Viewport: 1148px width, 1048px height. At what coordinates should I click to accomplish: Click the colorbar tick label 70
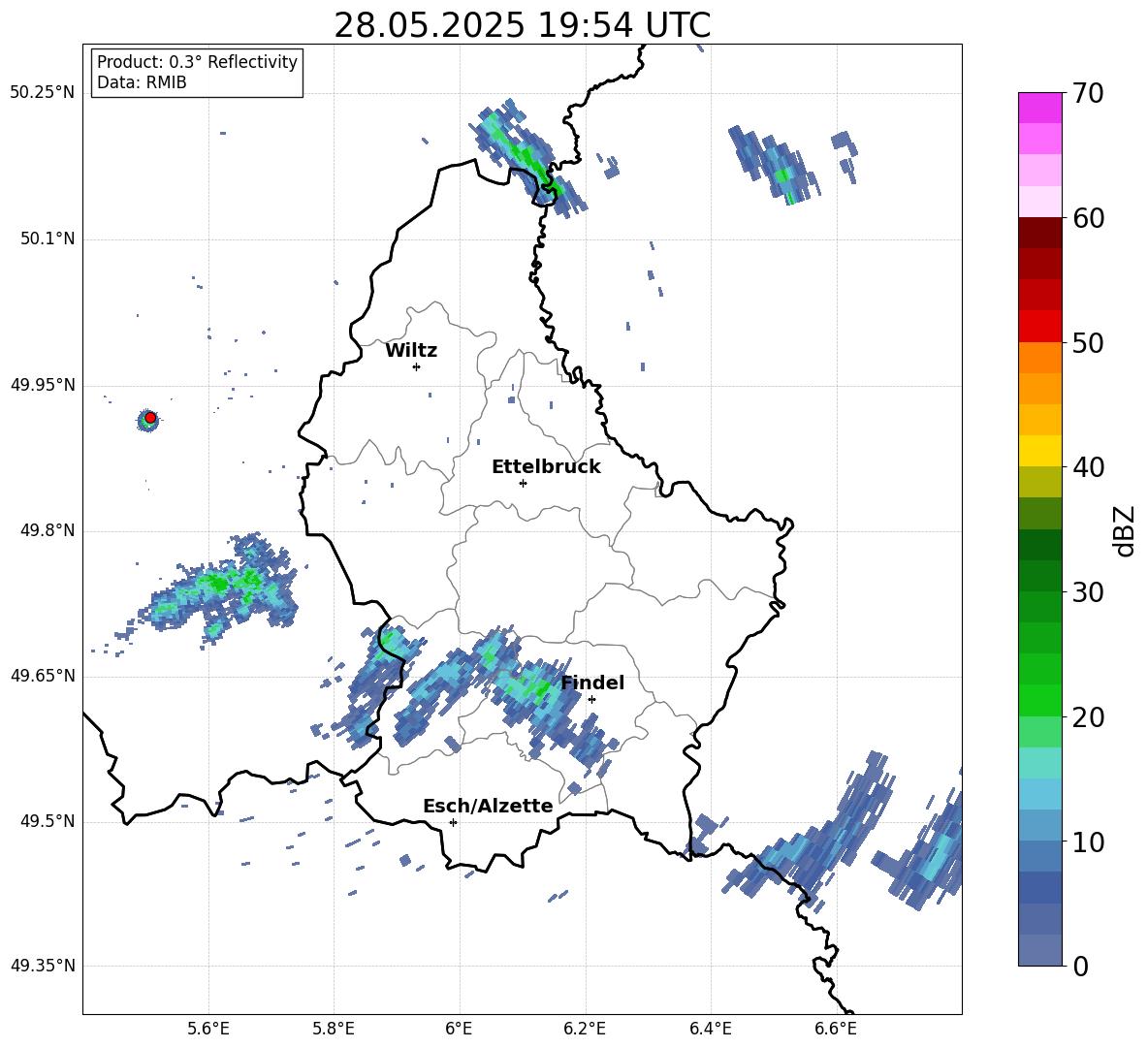click(1089, 93)
